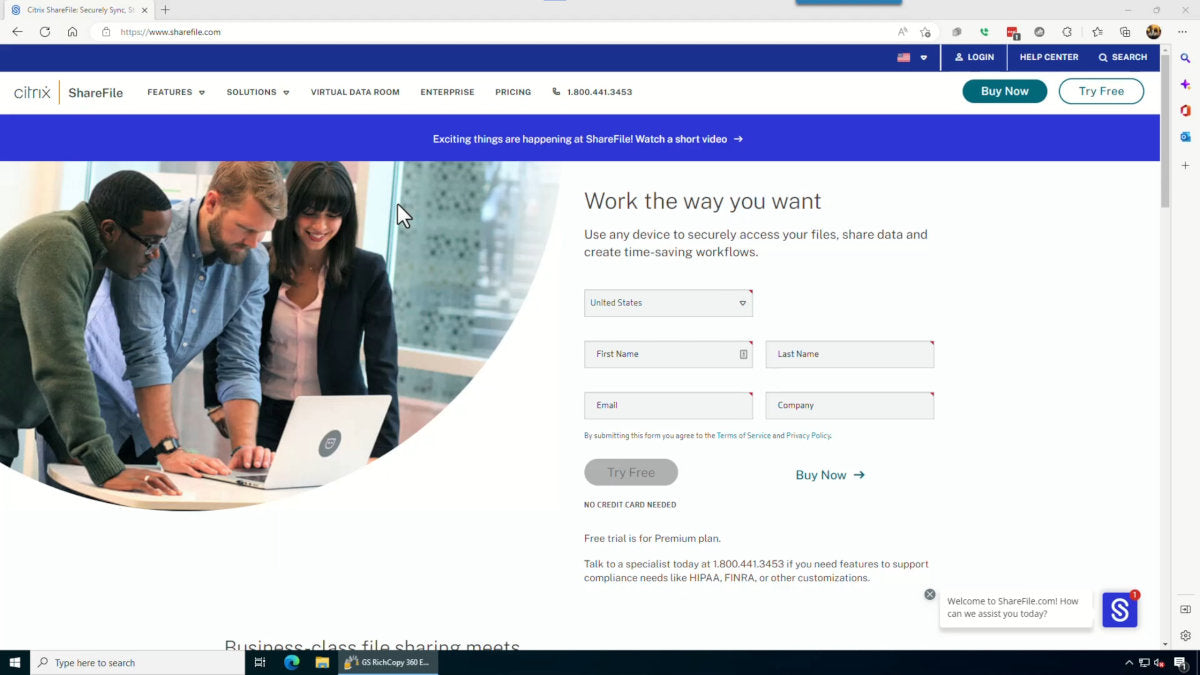This screenshot has height=675, width=1200.
Task: Open the Terms of Service link
Action: click(744, 436)
